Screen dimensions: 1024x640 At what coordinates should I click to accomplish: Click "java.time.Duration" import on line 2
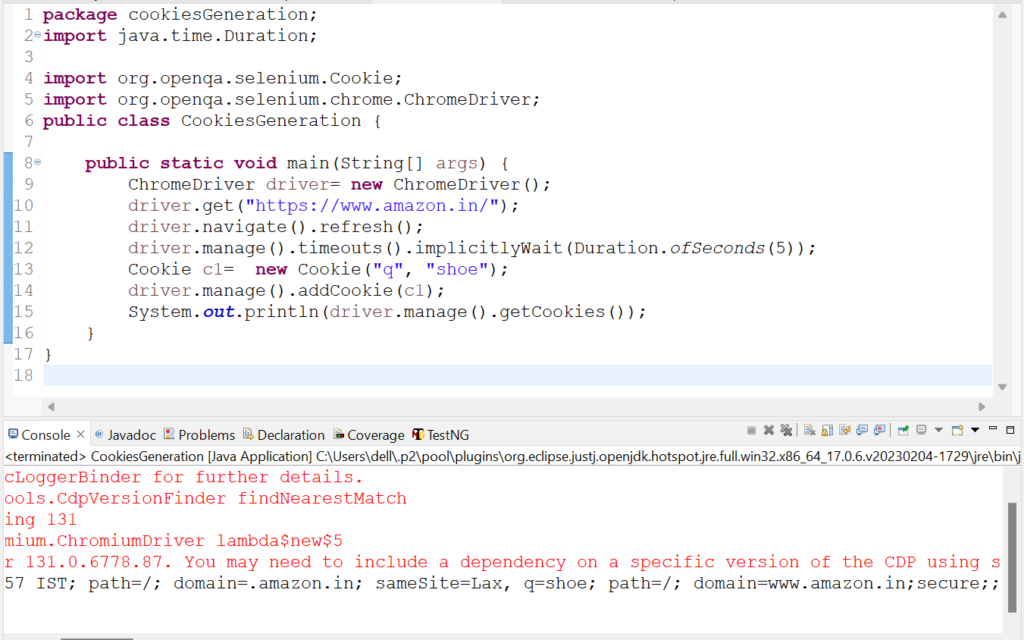point(213,36)
